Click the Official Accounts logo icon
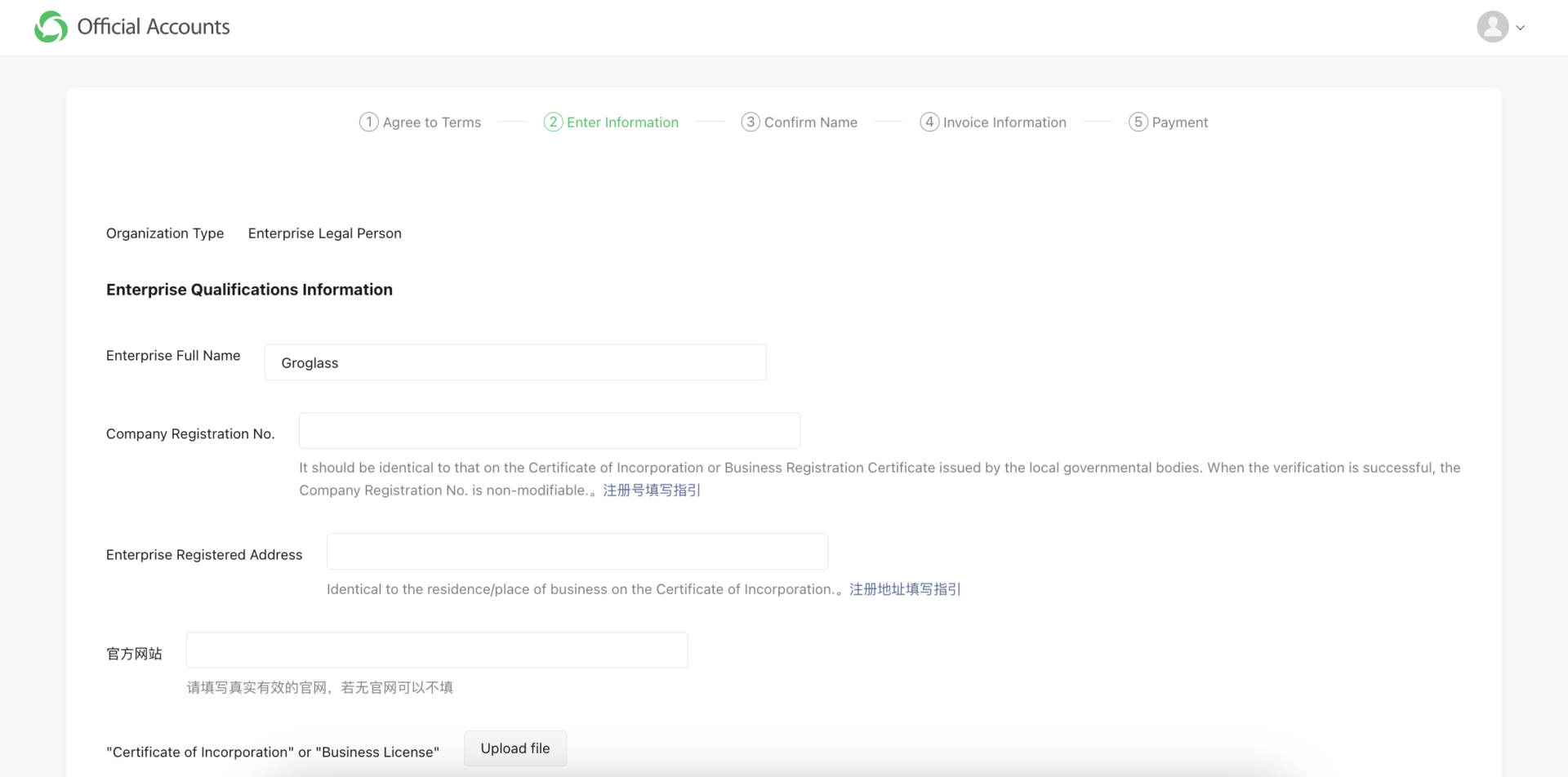1568x777 pixels. [49, 26]
